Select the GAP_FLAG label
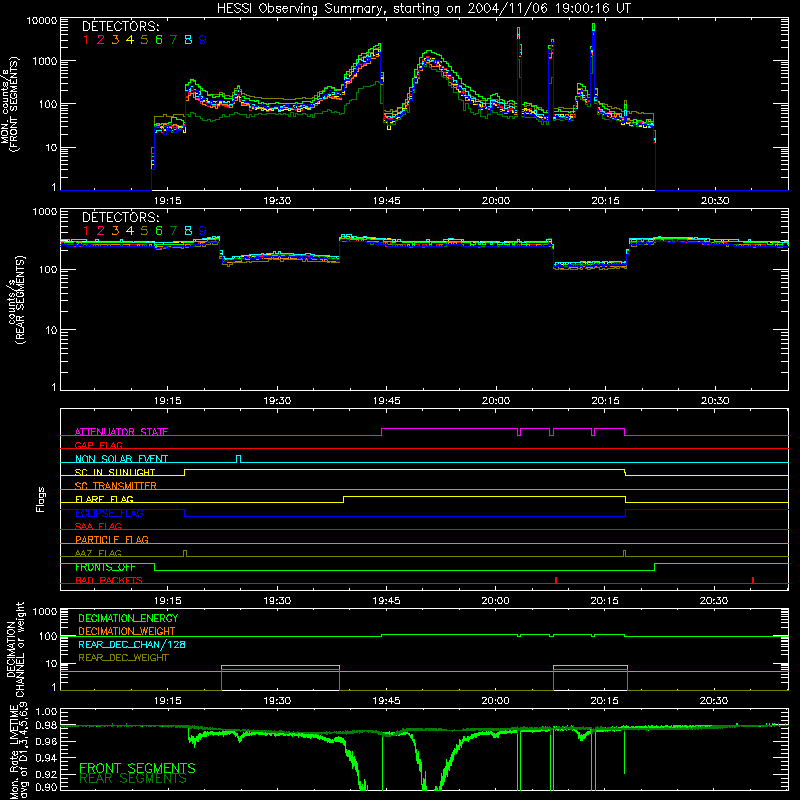 click(98, 445)
